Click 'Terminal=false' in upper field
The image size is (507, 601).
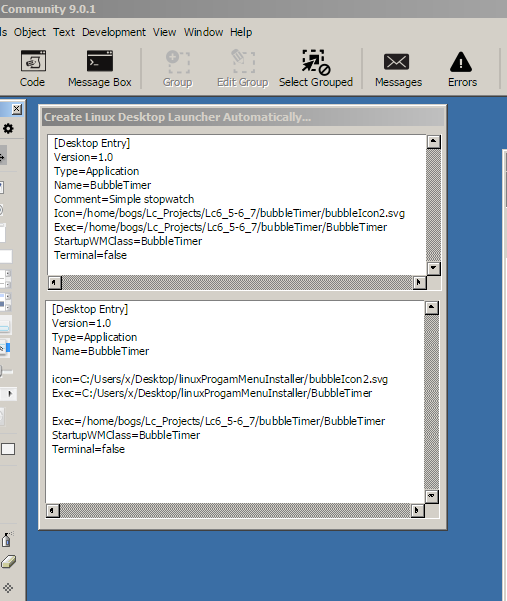[x=90, y=255]
